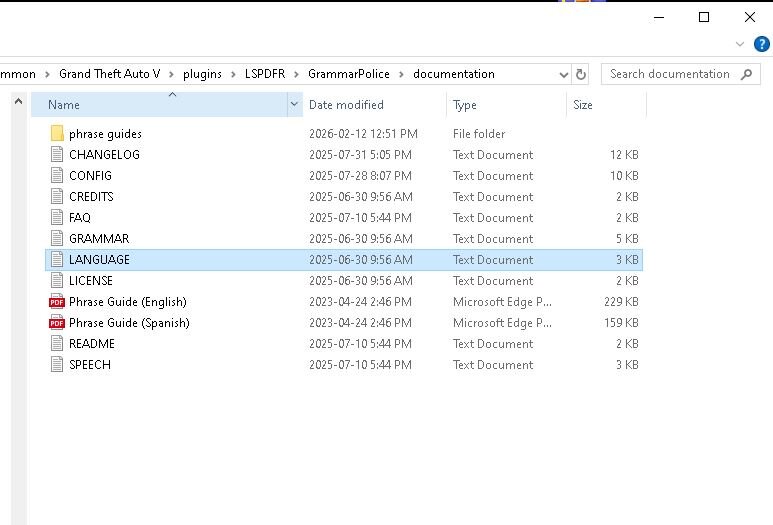The height and width of the screenshot is (525, 773).
Task: Navigate to GrammarPolice in breadcrumb
Action: point(348,74)
